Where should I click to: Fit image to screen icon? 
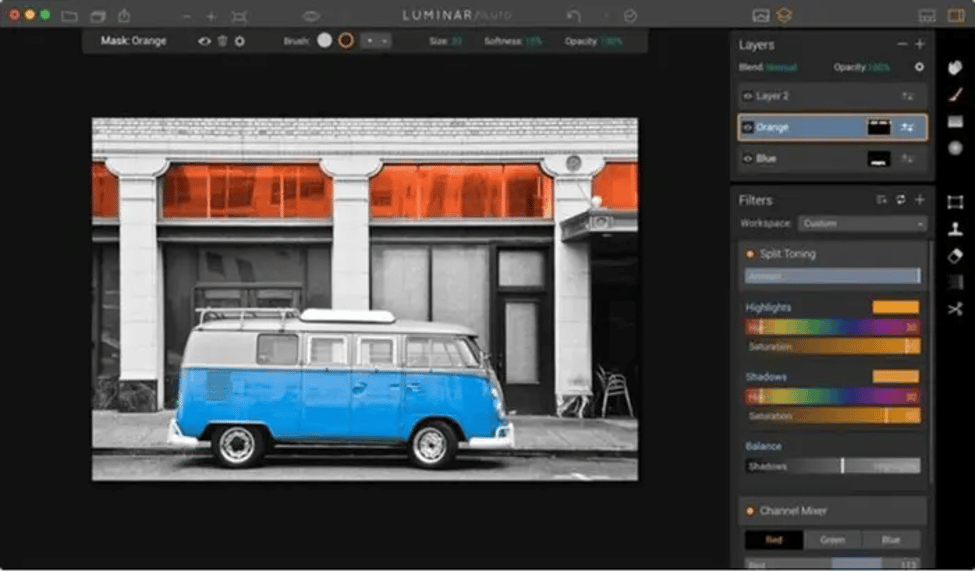pyautogui.click(x=239, y=16)
